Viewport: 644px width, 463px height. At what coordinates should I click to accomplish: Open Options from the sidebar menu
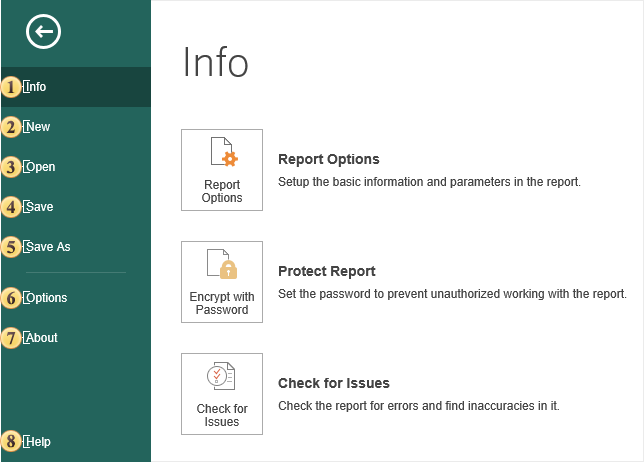pyautogui.click(x=47, y=298)
